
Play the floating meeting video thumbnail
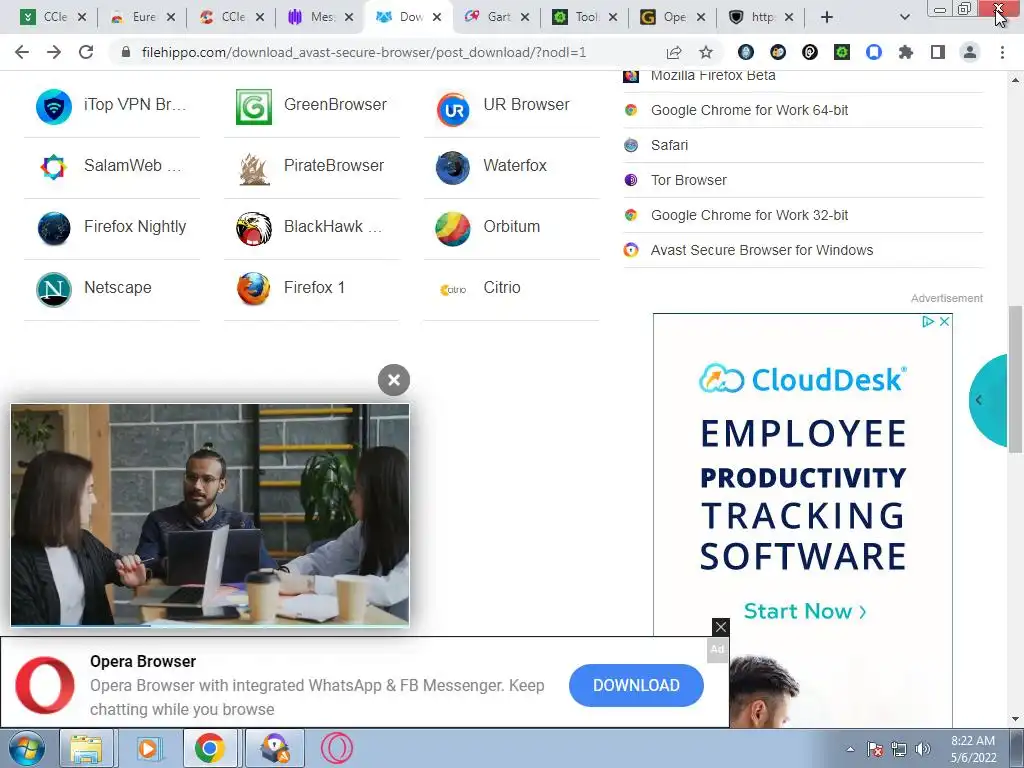tap(210, 515)
